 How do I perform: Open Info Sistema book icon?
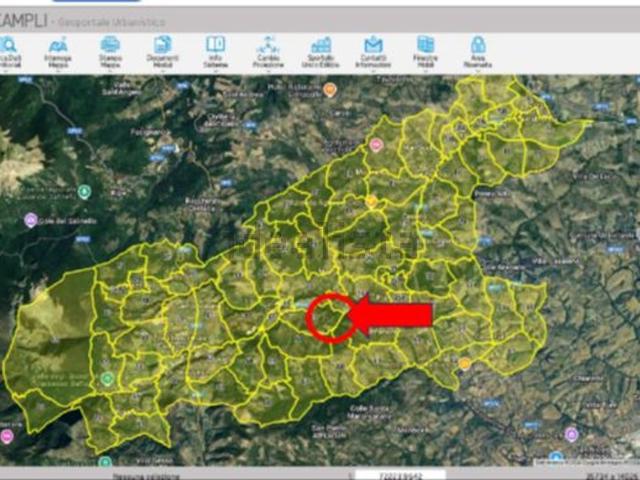point(215,44)
